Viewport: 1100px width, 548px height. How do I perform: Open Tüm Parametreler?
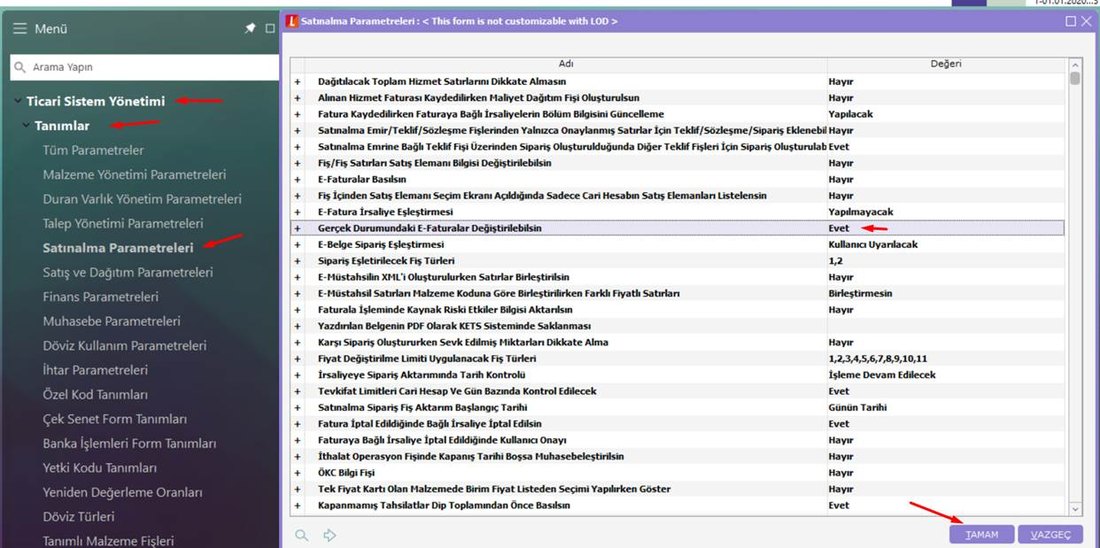point(93,150)
